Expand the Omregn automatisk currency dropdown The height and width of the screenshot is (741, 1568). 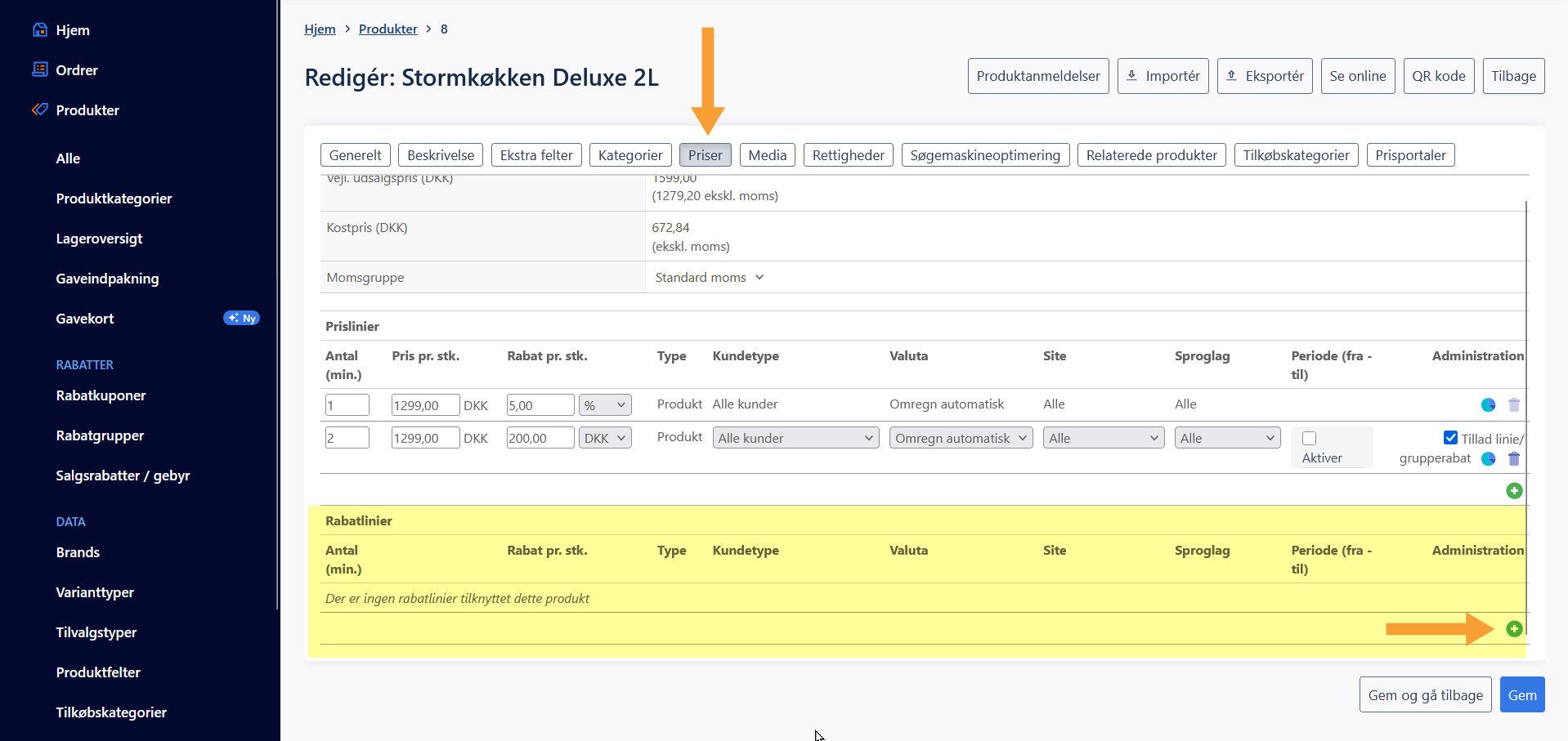coord(961,438)
